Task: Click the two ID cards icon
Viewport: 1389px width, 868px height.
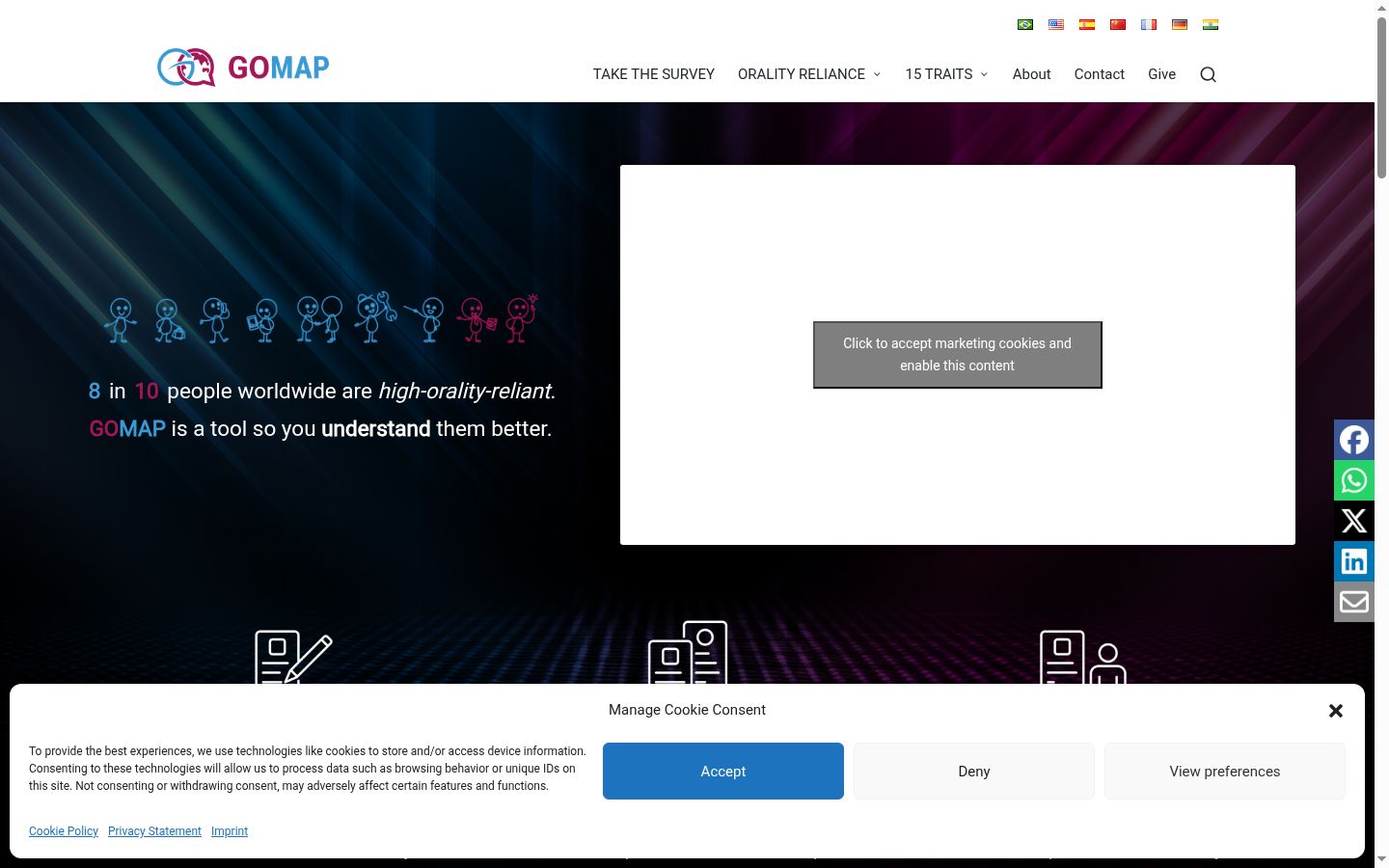Action: point(688,653)
